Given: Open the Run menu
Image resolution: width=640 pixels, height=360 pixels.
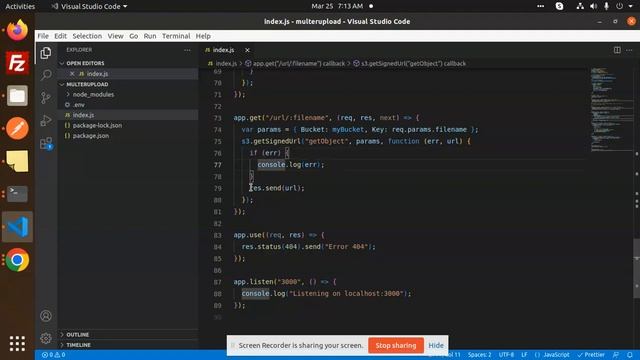Looking at the screenshot, I should (150, 36).
